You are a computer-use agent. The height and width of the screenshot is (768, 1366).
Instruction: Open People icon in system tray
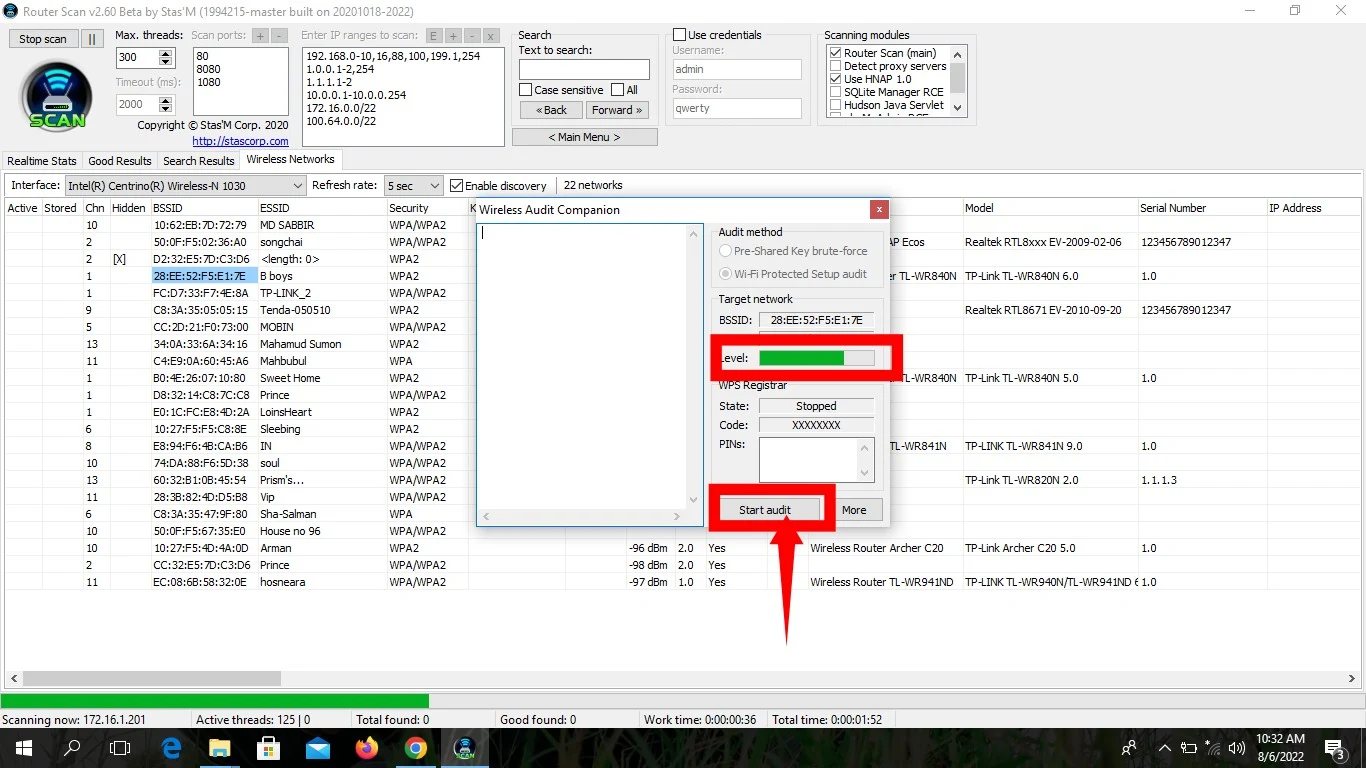click(x=1129, y=748)
